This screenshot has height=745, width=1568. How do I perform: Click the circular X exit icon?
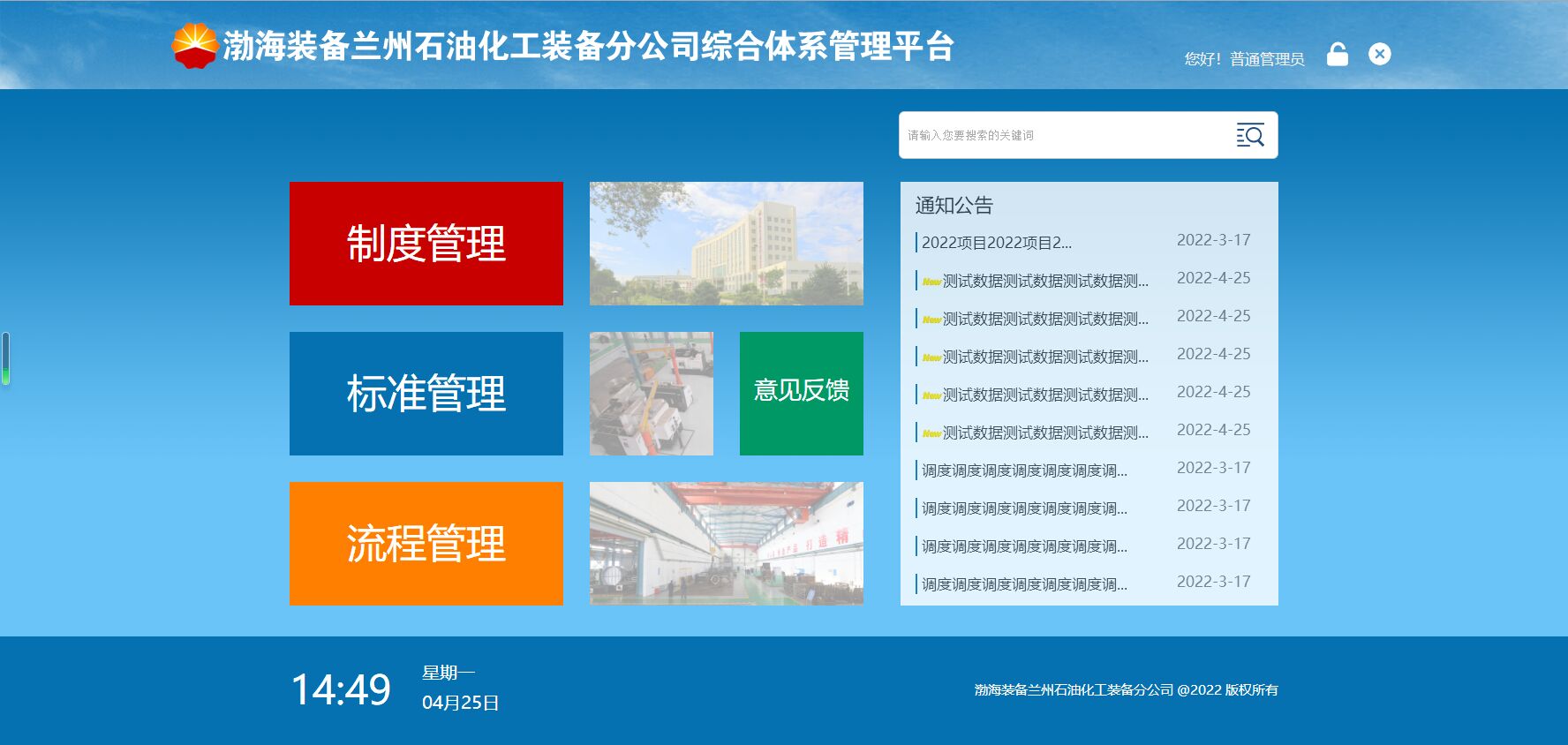[1379, 55]
